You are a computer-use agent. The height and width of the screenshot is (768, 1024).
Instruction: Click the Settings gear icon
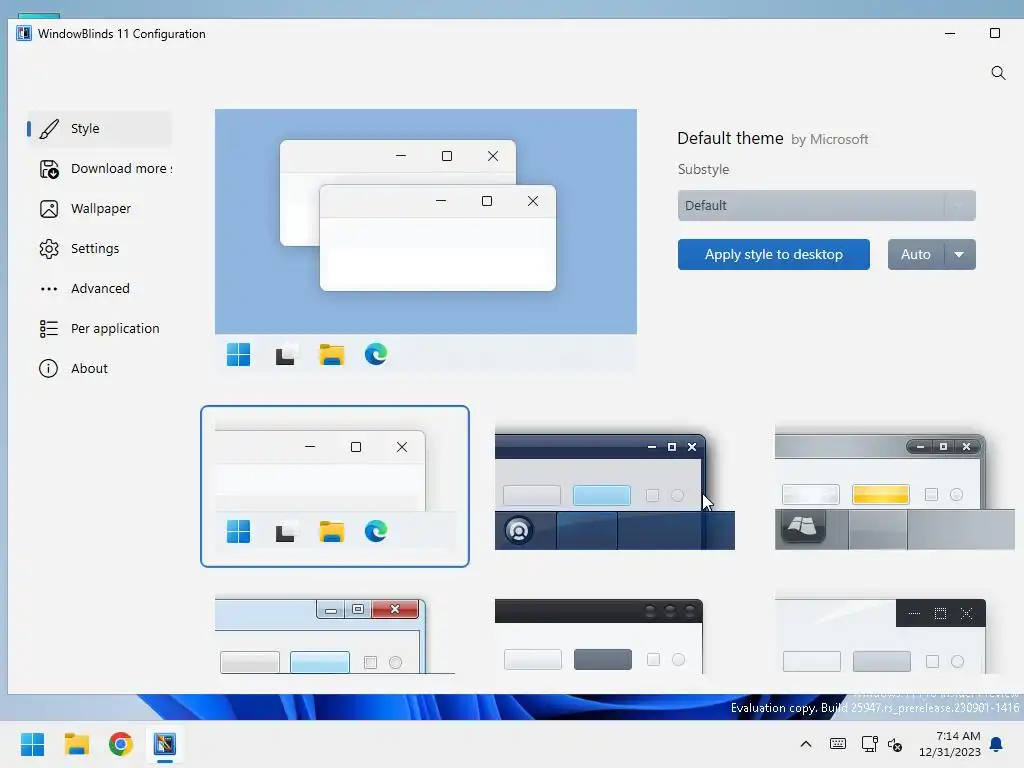click(49, 249)
